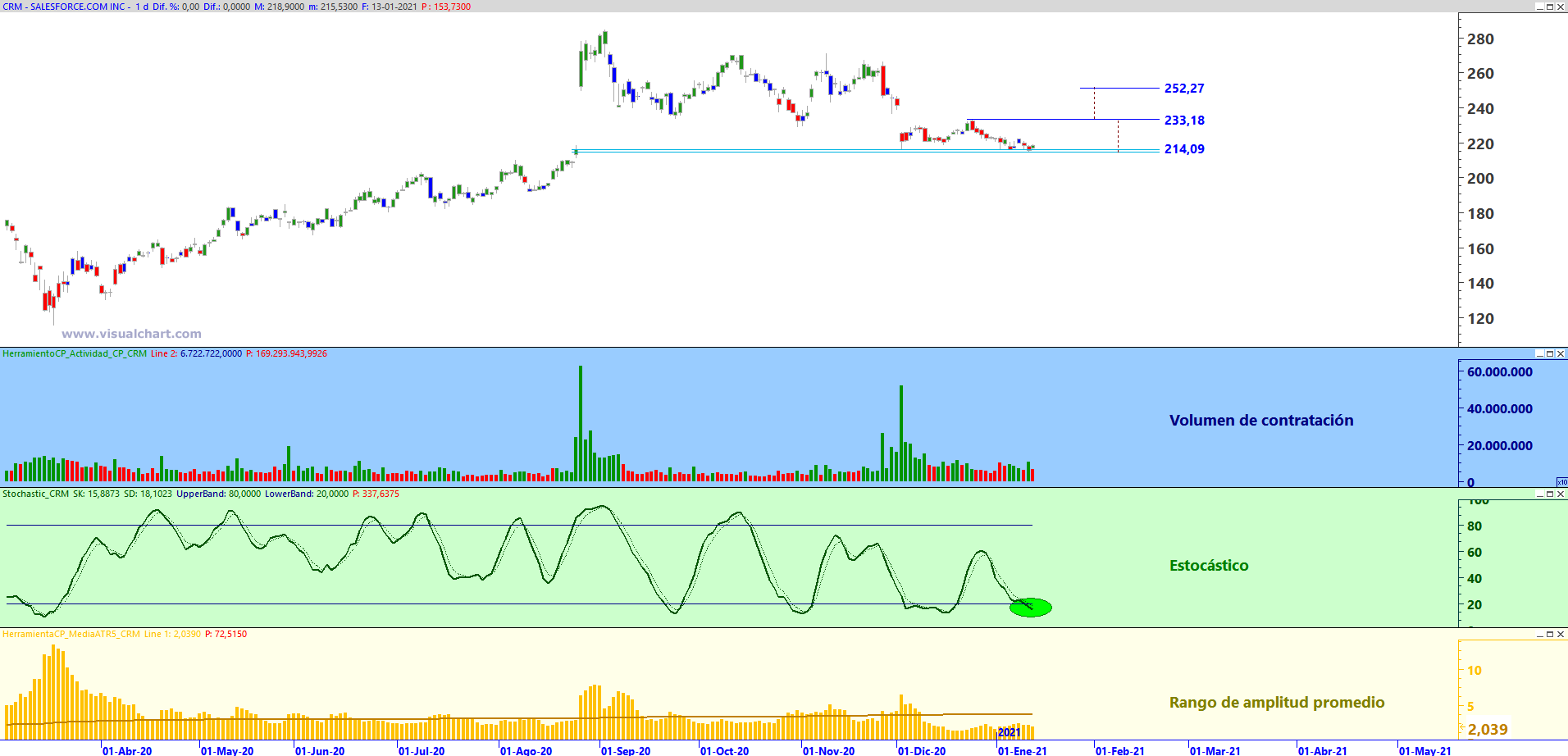Close the CRM price chart panel

[x=1561, y=7]
